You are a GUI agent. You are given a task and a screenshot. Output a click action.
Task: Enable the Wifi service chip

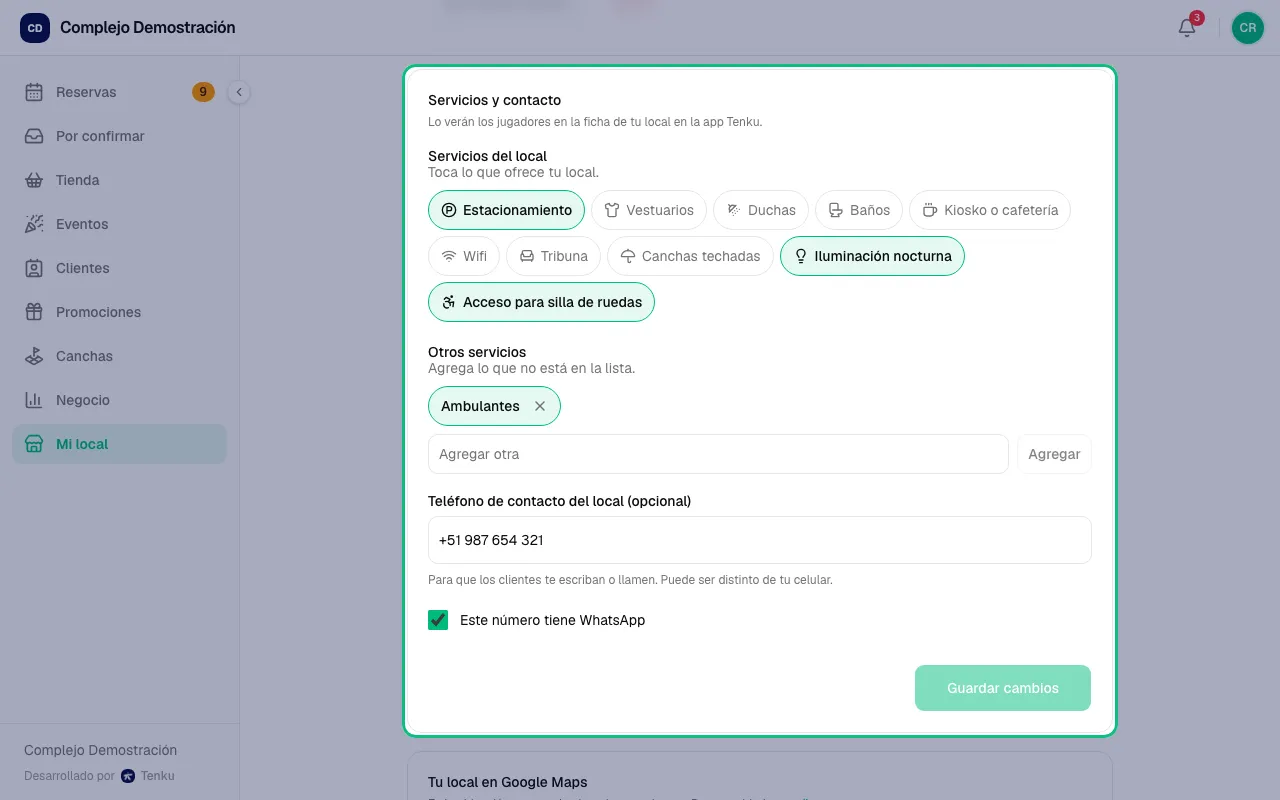click(x=464, y=256)
